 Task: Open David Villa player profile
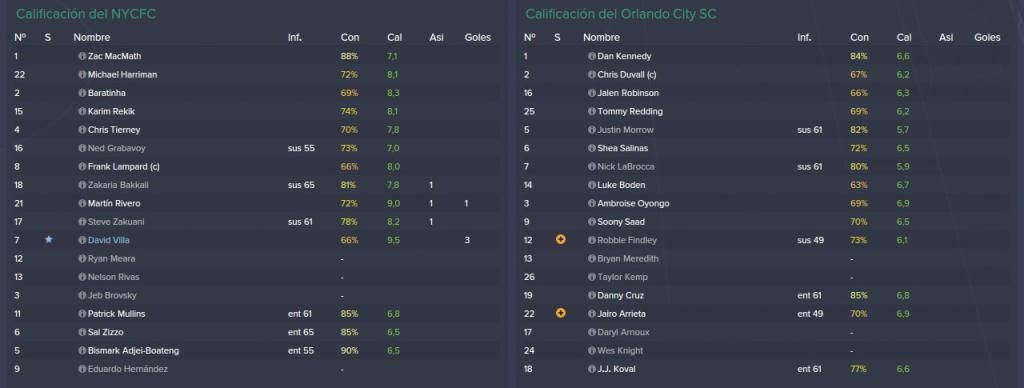coord(108,240)
